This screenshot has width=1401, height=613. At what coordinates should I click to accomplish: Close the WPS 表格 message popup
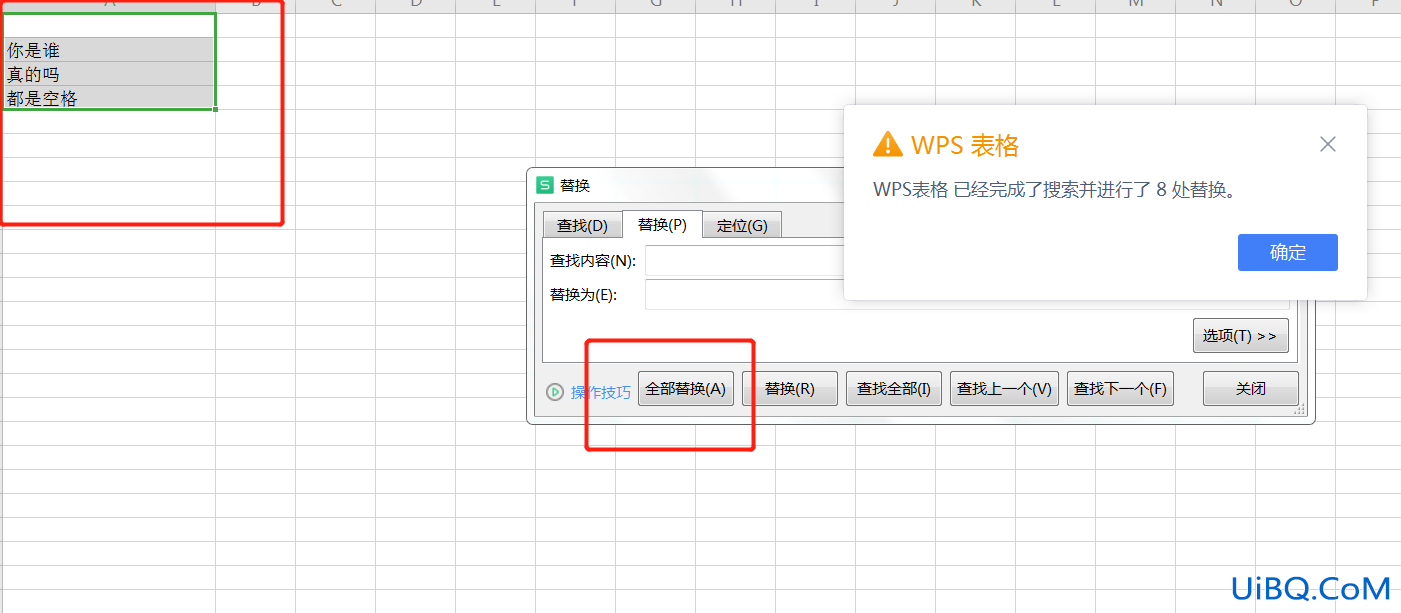(1328, 144)
